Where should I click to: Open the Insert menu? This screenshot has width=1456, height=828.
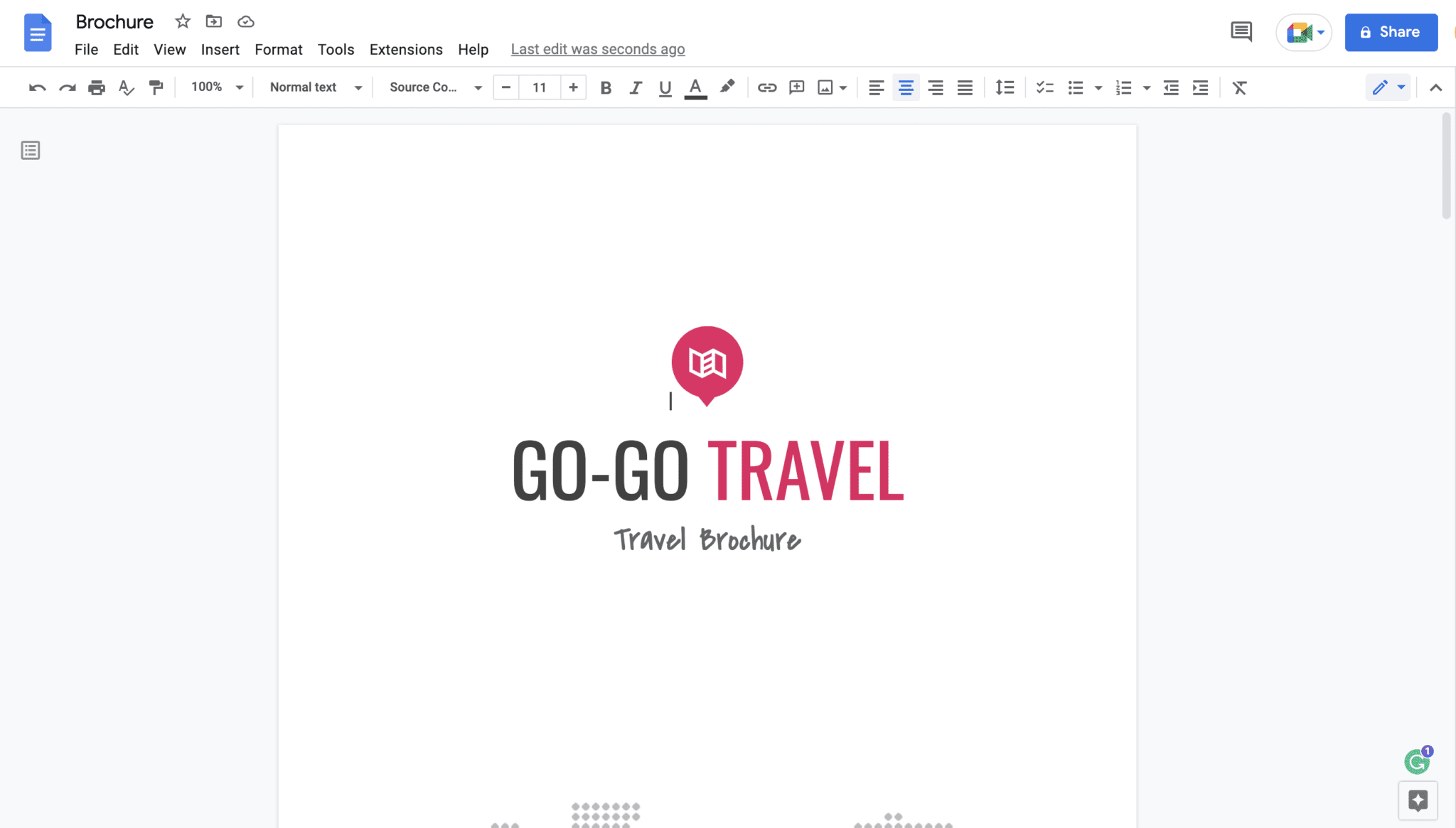click(x=220, y=48)
